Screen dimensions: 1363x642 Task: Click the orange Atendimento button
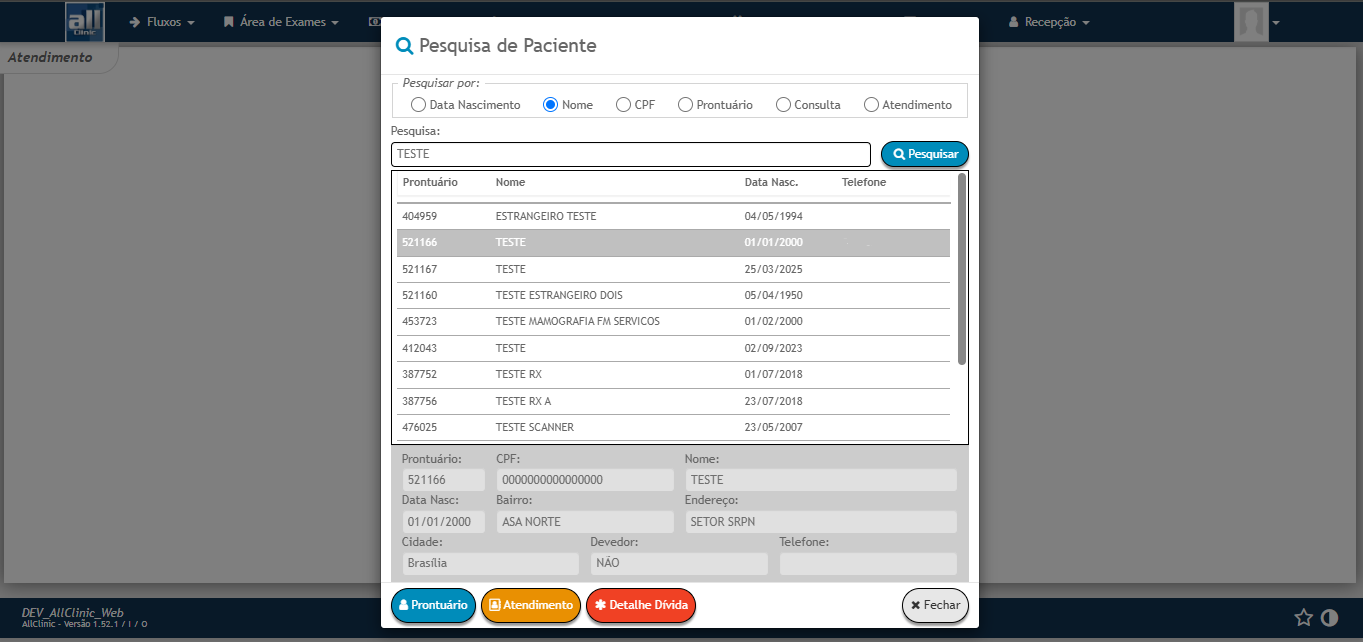(531, 605)
